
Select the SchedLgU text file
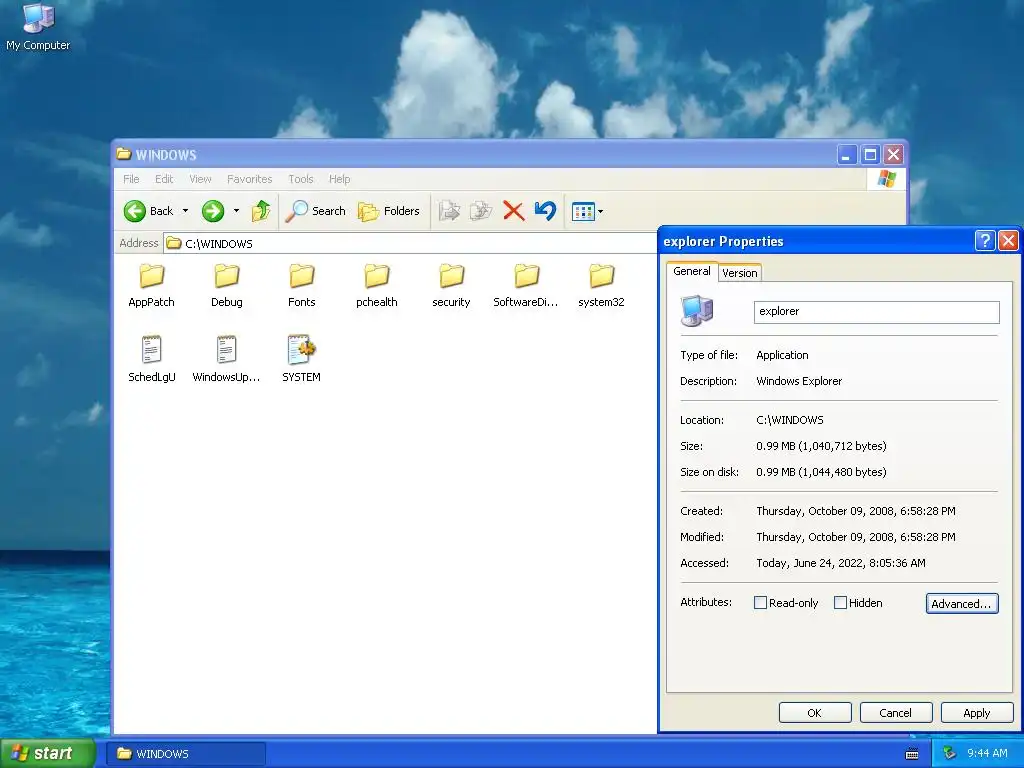(152, 359)
